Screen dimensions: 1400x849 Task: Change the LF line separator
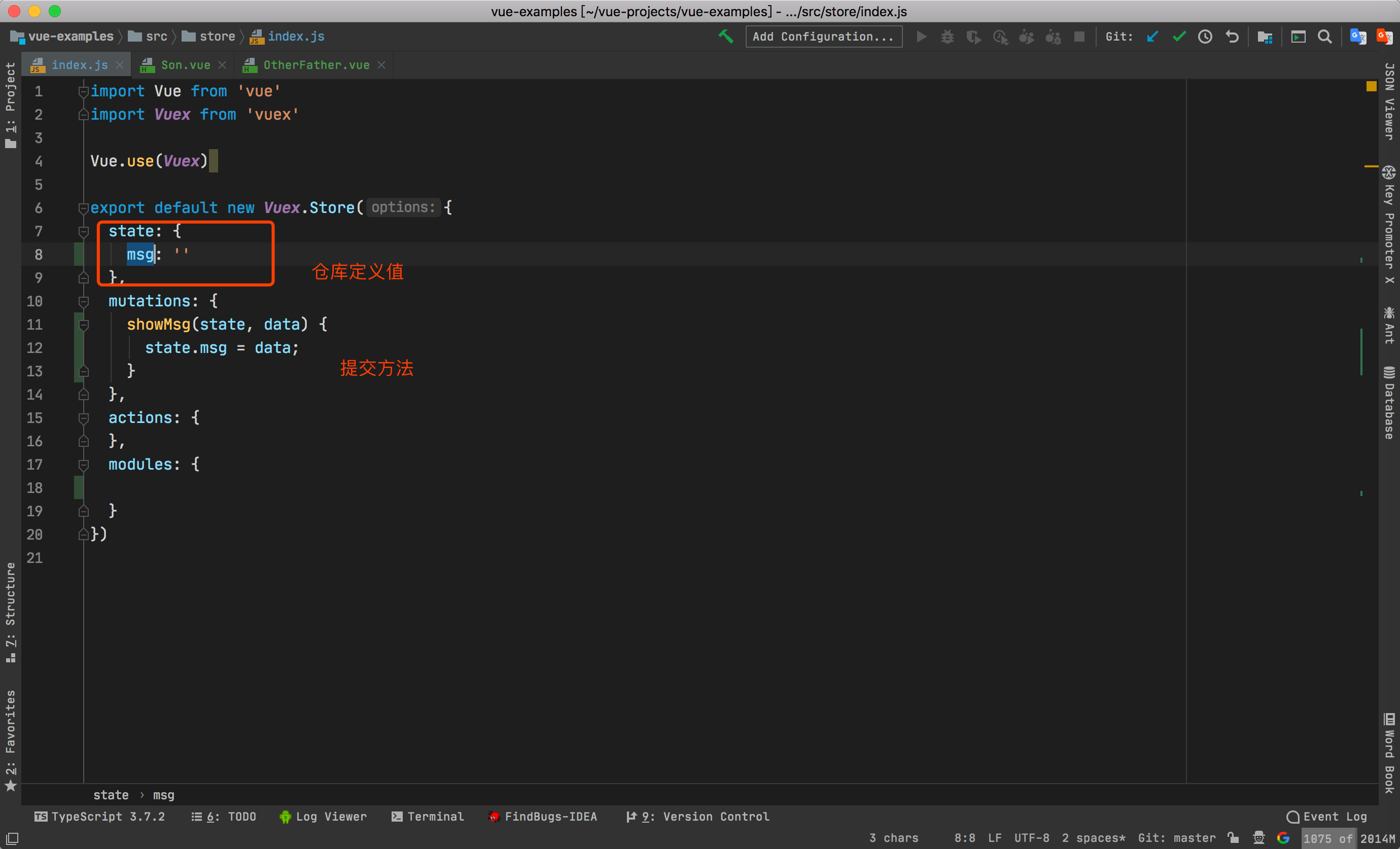tap(994, 838)
